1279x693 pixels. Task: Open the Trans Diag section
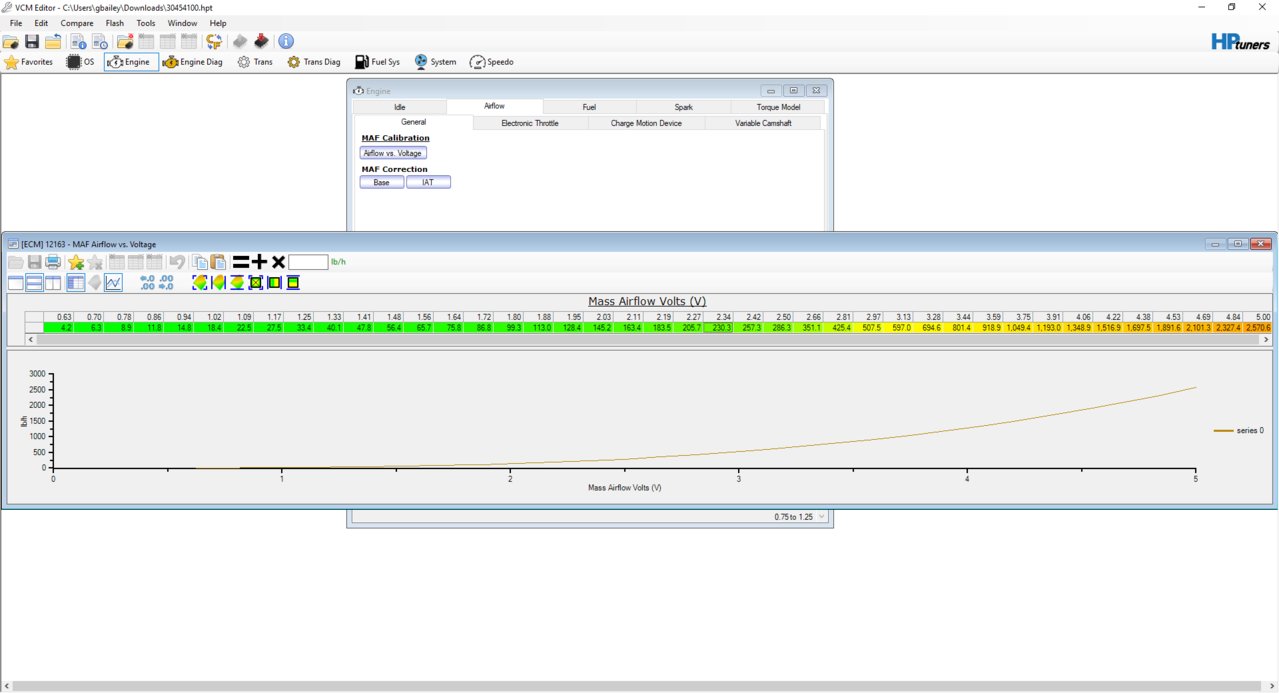314,62
